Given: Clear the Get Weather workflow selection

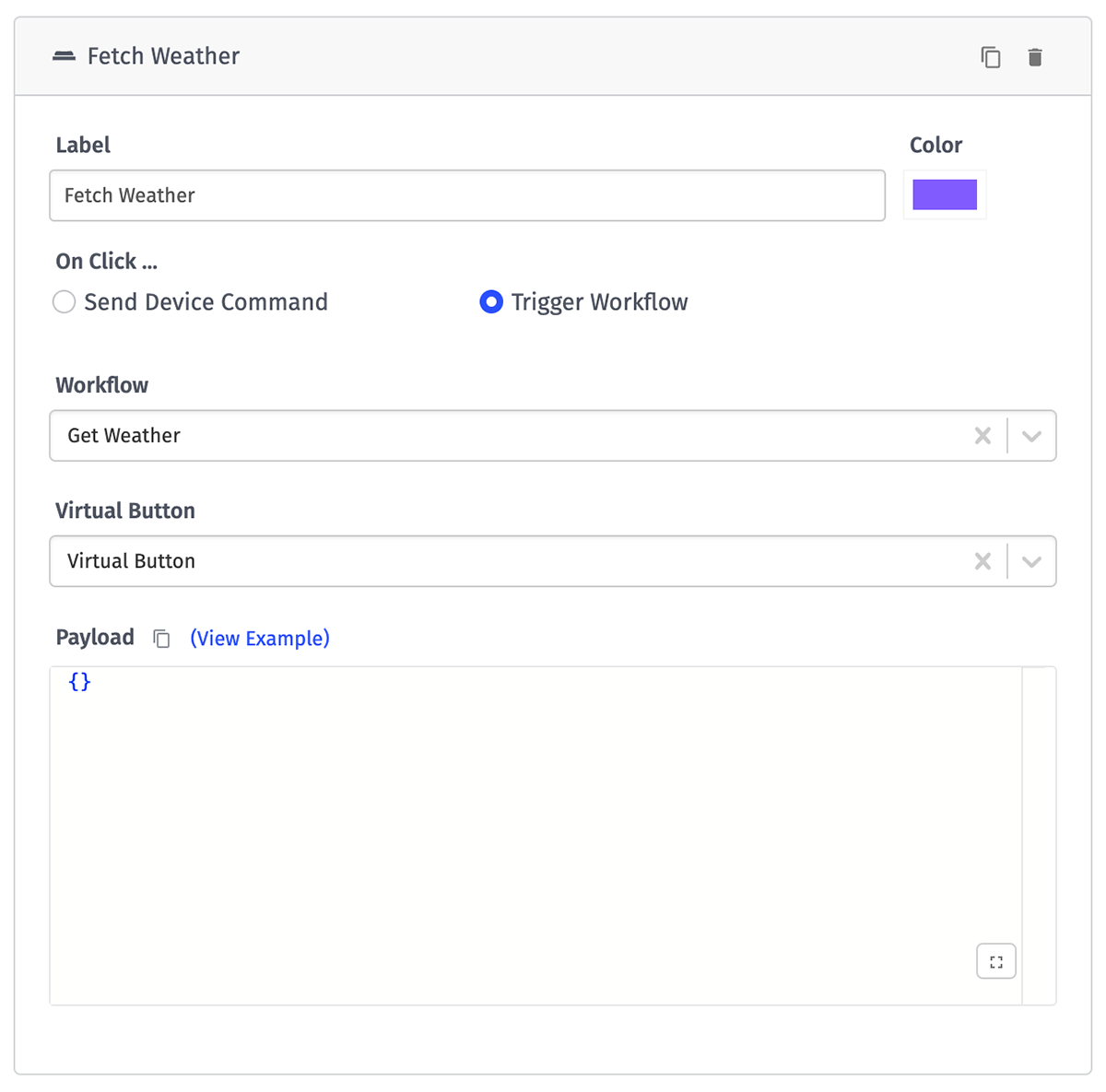Looking at the screenshot, I should pos(983,436).
